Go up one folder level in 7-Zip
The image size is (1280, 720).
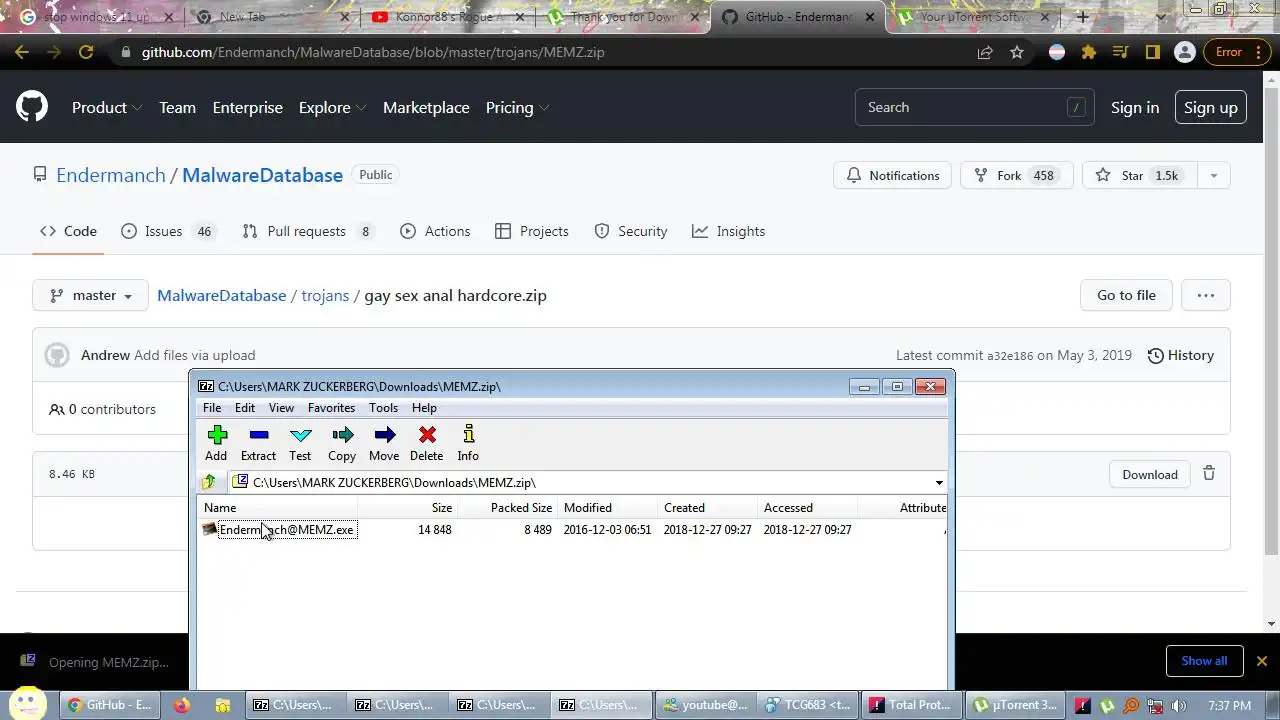209,482
